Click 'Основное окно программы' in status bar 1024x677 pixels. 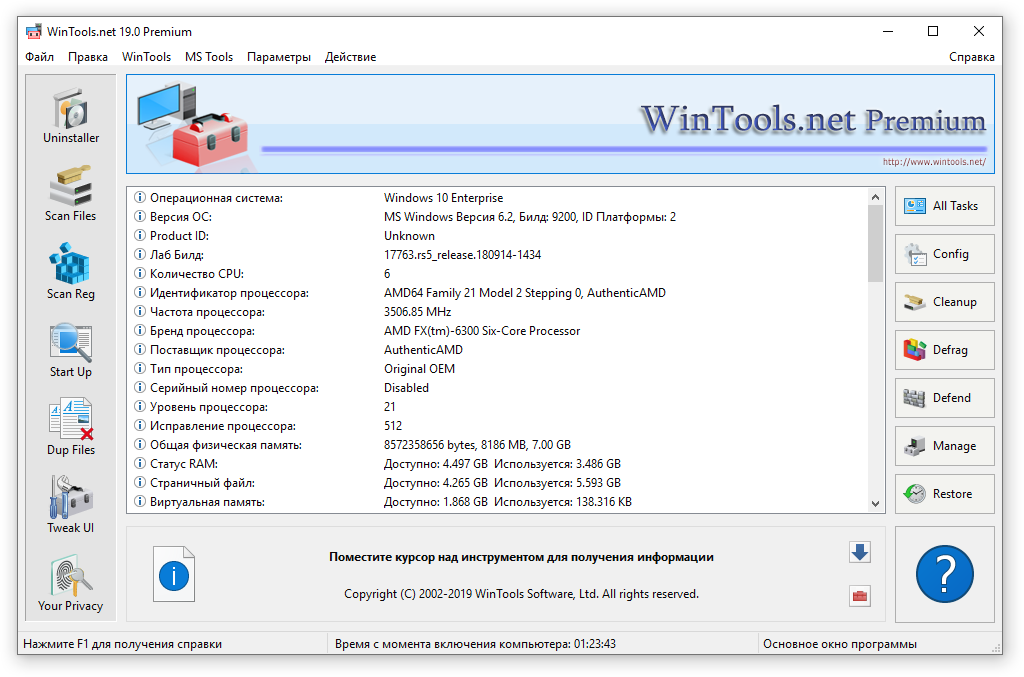click(x=840, y=644)
